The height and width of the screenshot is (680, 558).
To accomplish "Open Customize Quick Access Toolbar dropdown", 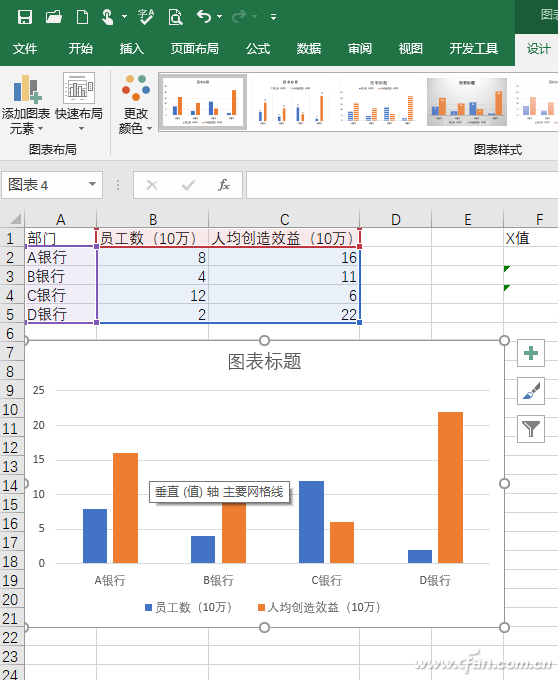I will point(273,17).
